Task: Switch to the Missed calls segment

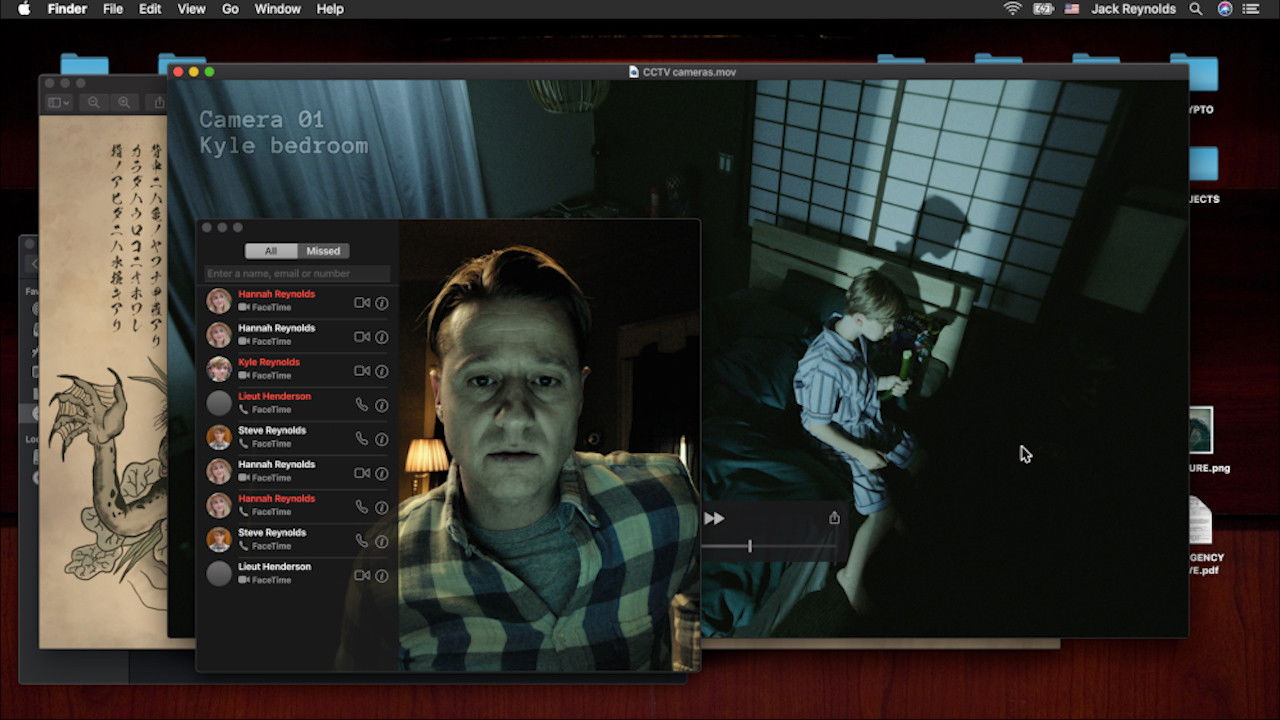Action: (x=323, y=251)
